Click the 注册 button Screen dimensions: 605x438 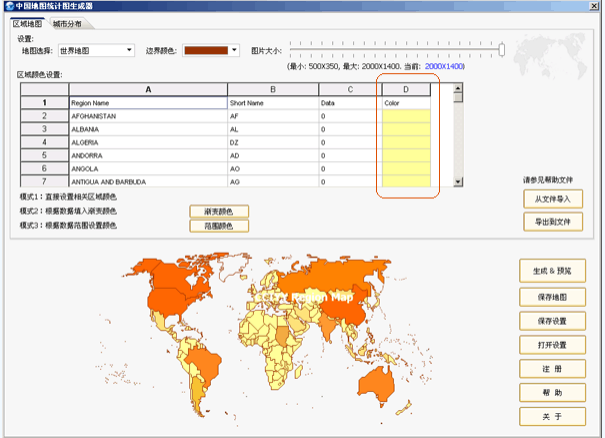552,369
